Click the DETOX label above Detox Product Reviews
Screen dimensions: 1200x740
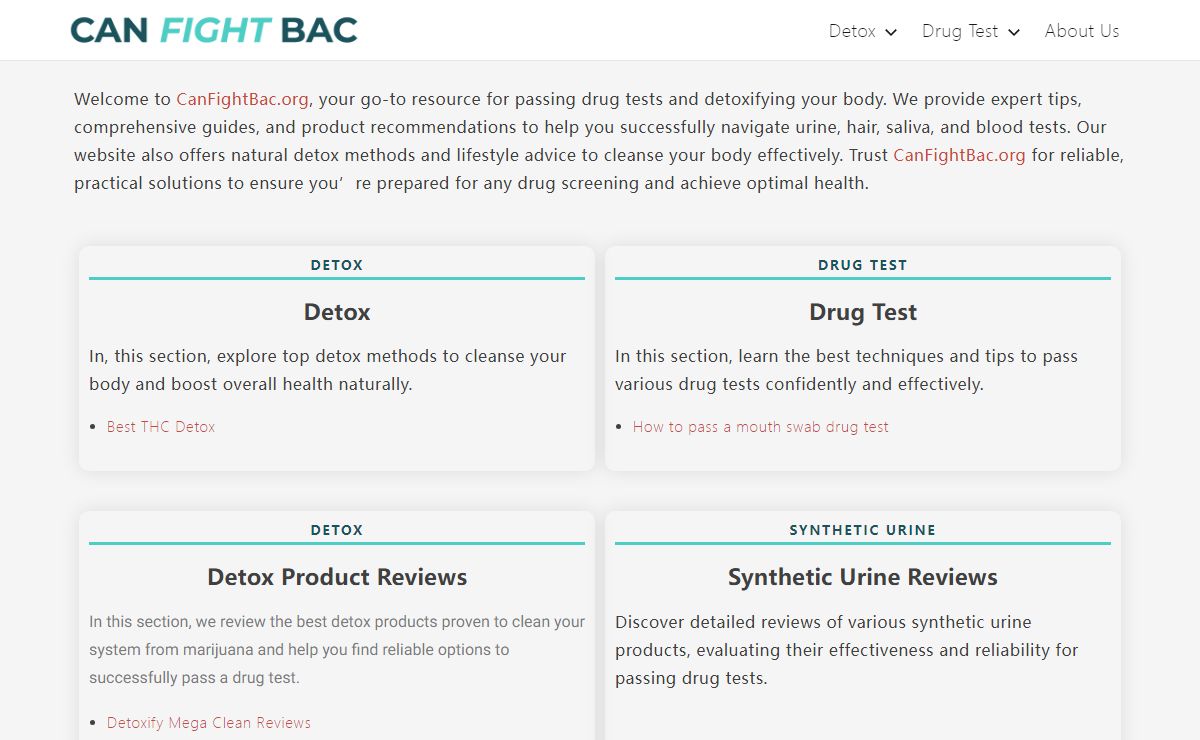(x=337, y=530)
